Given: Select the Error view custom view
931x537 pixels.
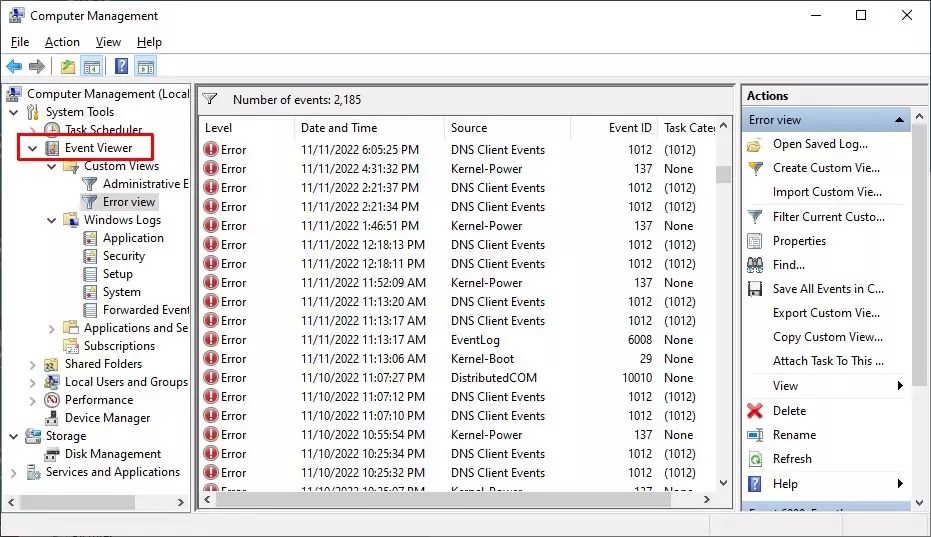Looking at the screenshot, I should (x=129, y=202).
